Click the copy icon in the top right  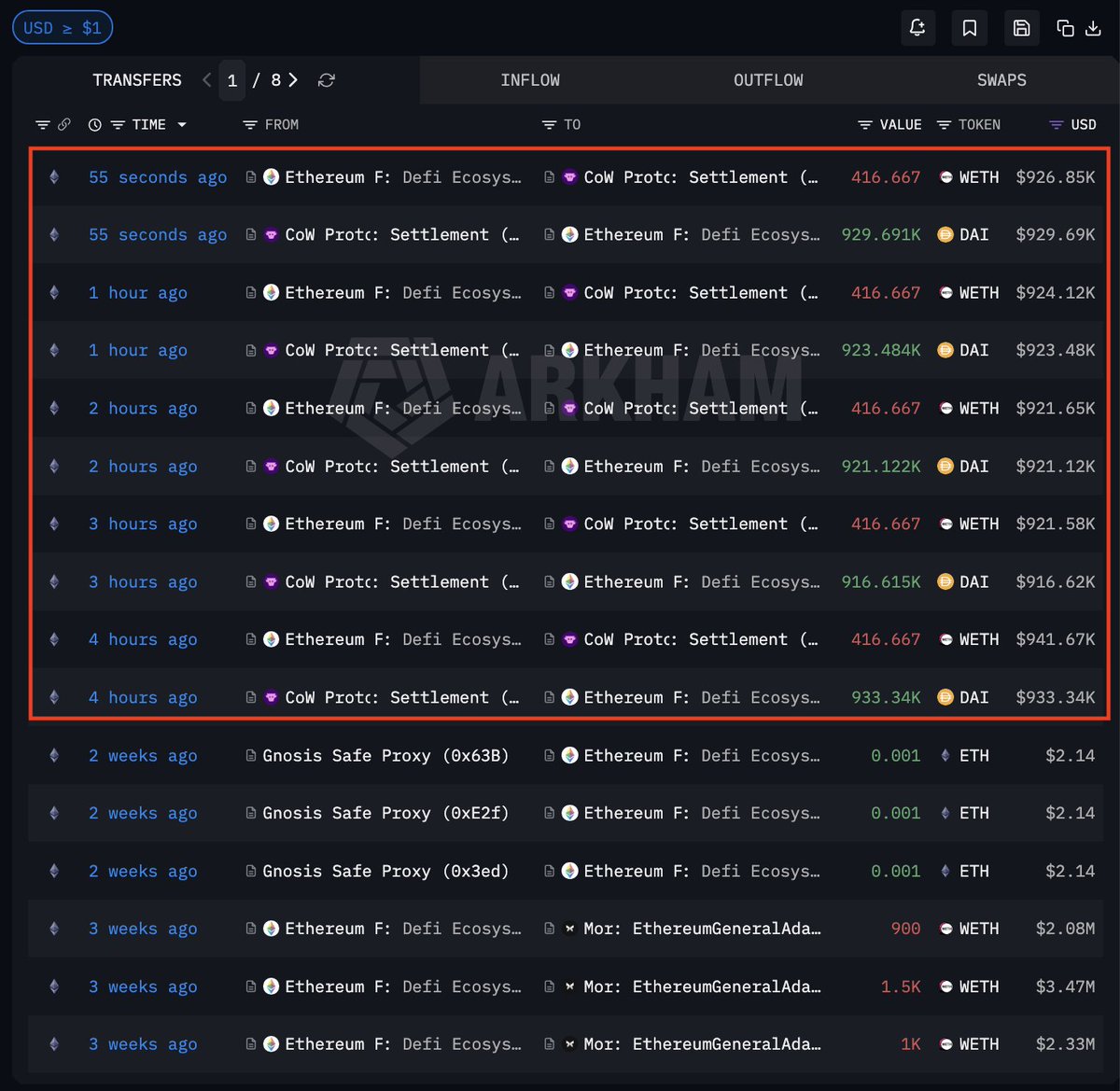[x=1065, y=28]
